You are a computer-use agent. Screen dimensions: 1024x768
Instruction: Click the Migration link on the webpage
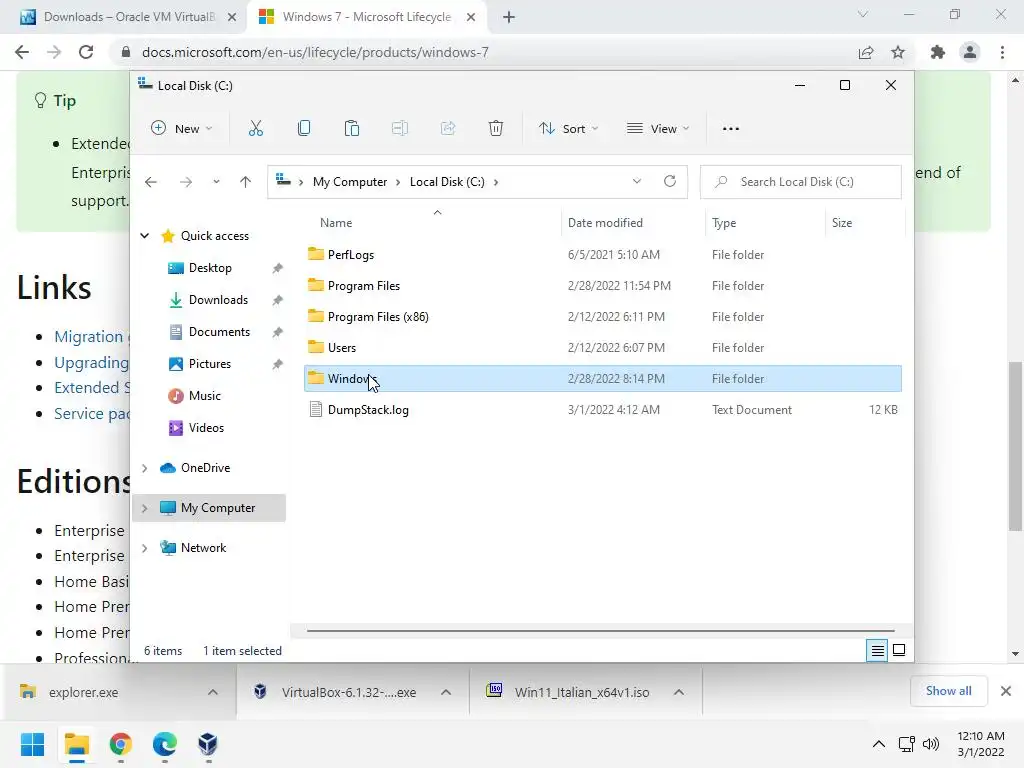[x=89, y=336]
